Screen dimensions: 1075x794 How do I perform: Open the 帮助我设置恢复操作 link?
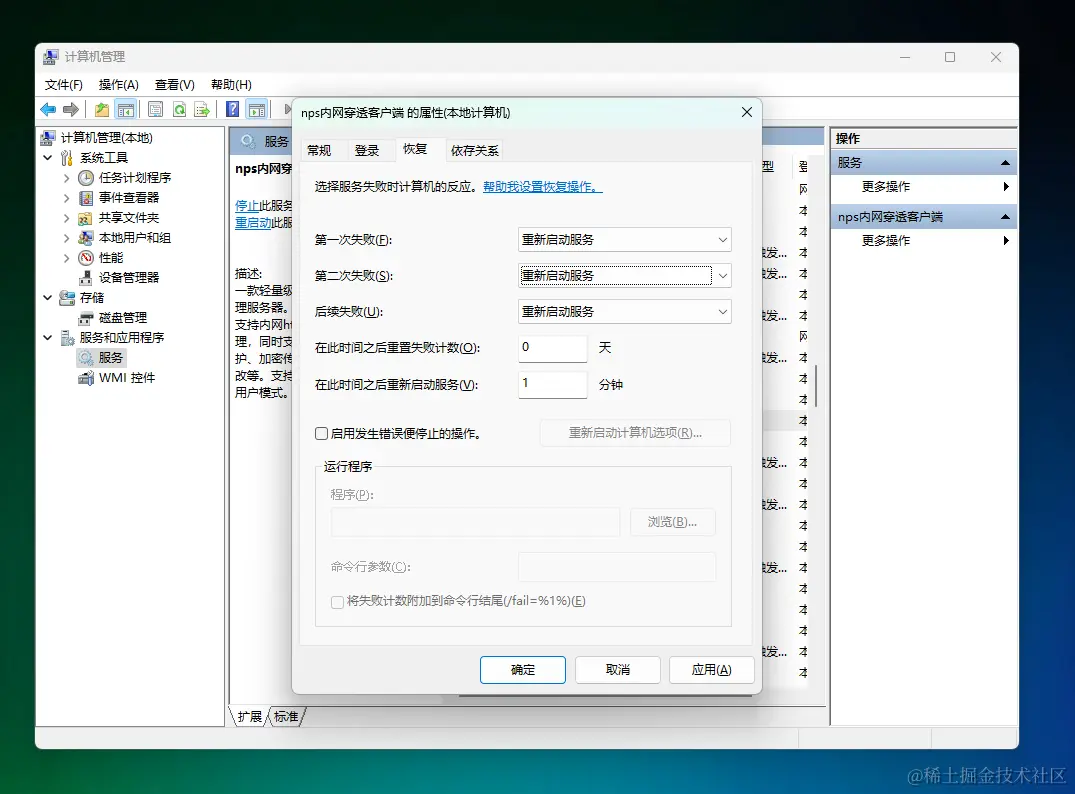point(542,187)
